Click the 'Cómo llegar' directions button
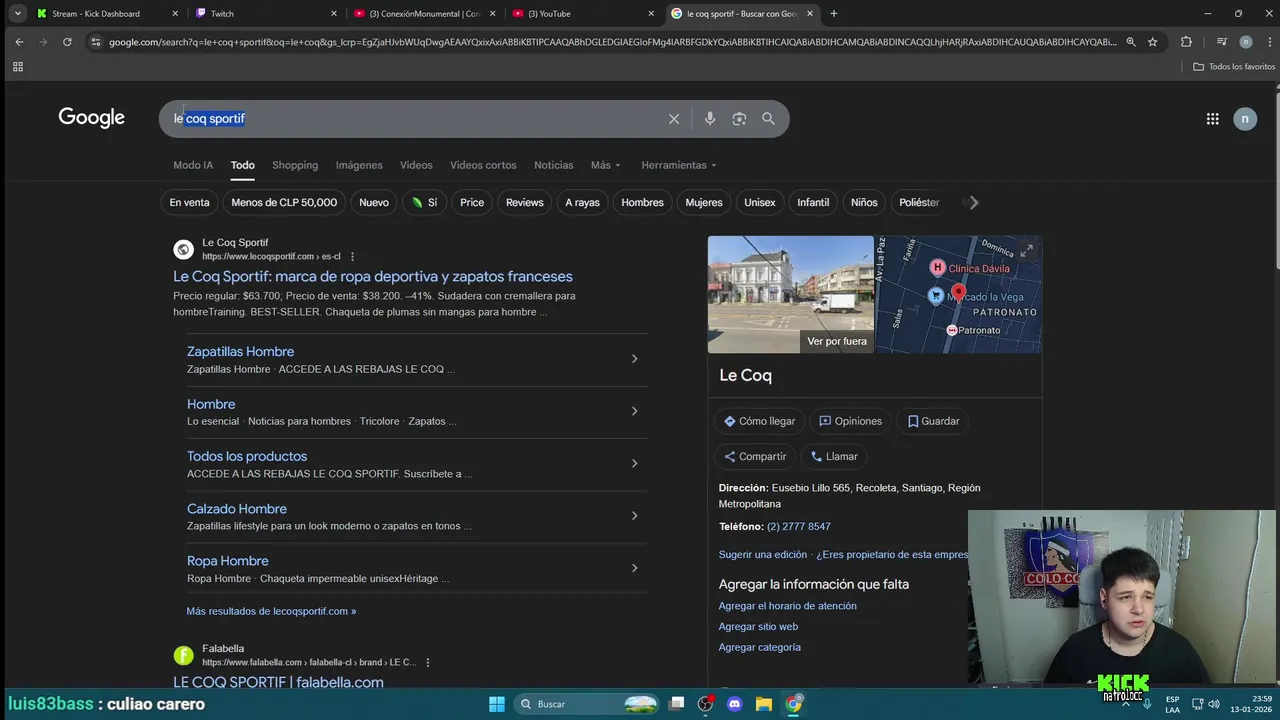Screen dimensions: 1280x720 (x=760, y=421)
